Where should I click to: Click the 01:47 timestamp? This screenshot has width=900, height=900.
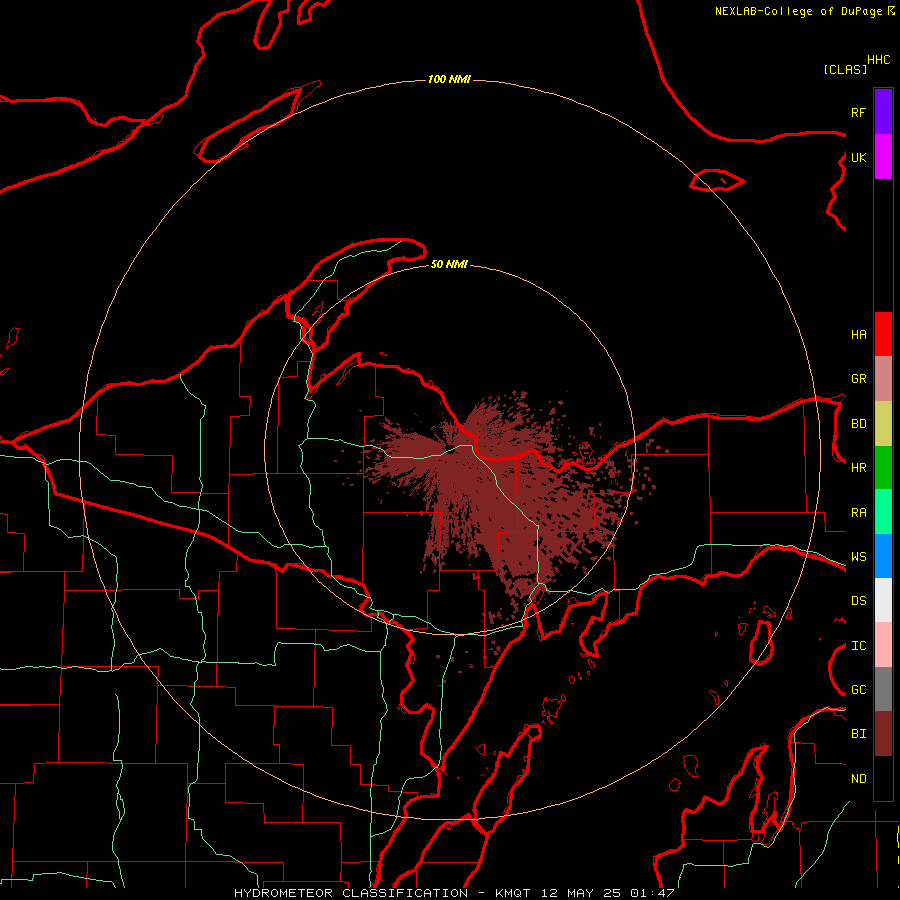[x=652, y=893]
